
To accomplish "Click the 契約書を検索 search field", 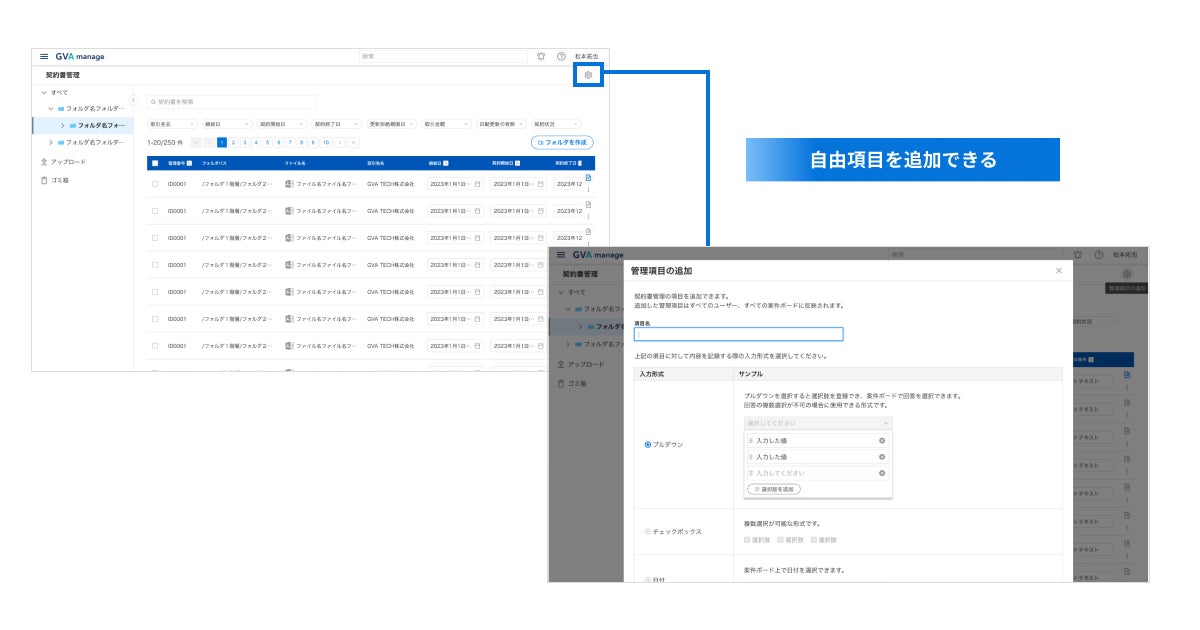I will [231, 102].
